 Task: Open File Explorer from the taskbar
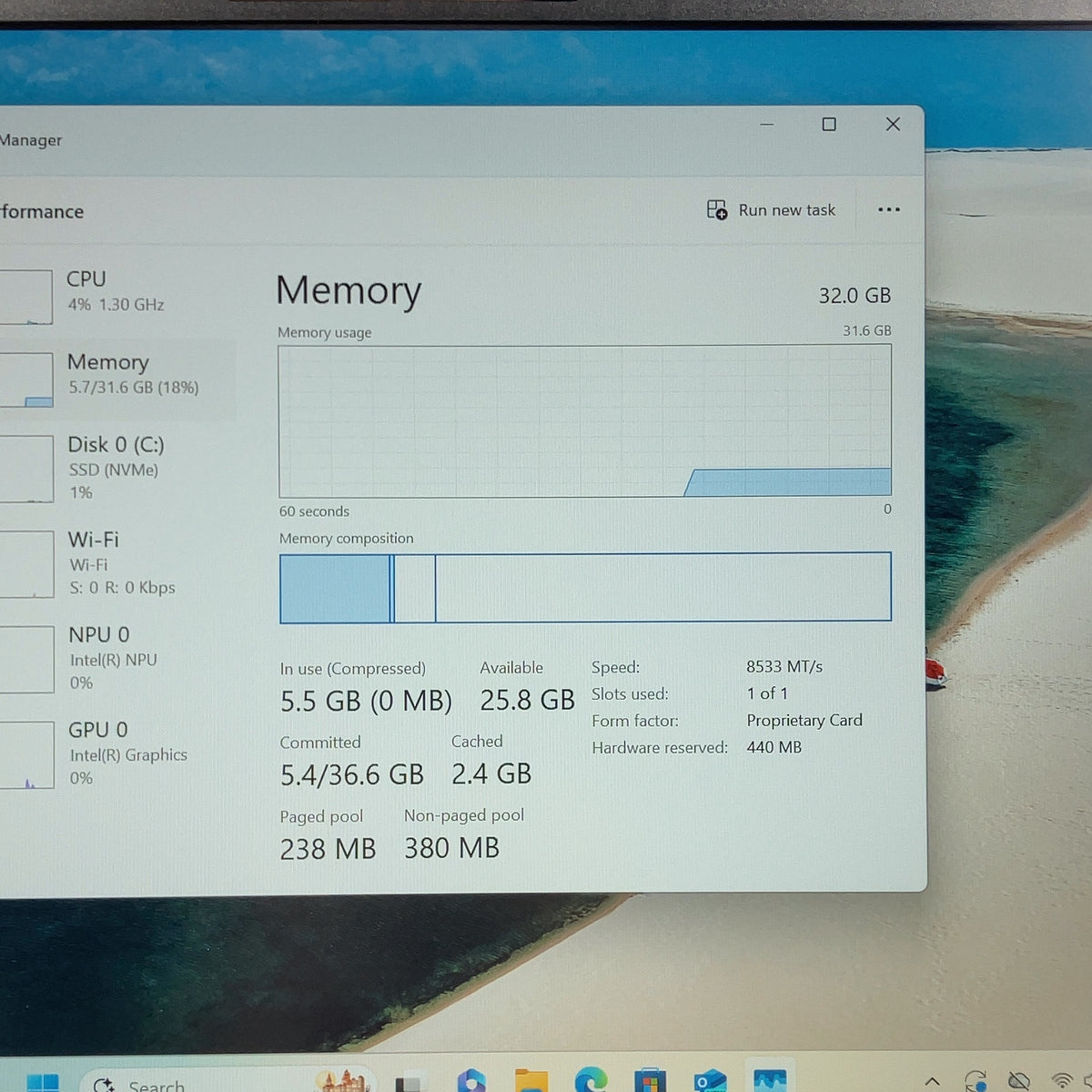(531, 1080)
